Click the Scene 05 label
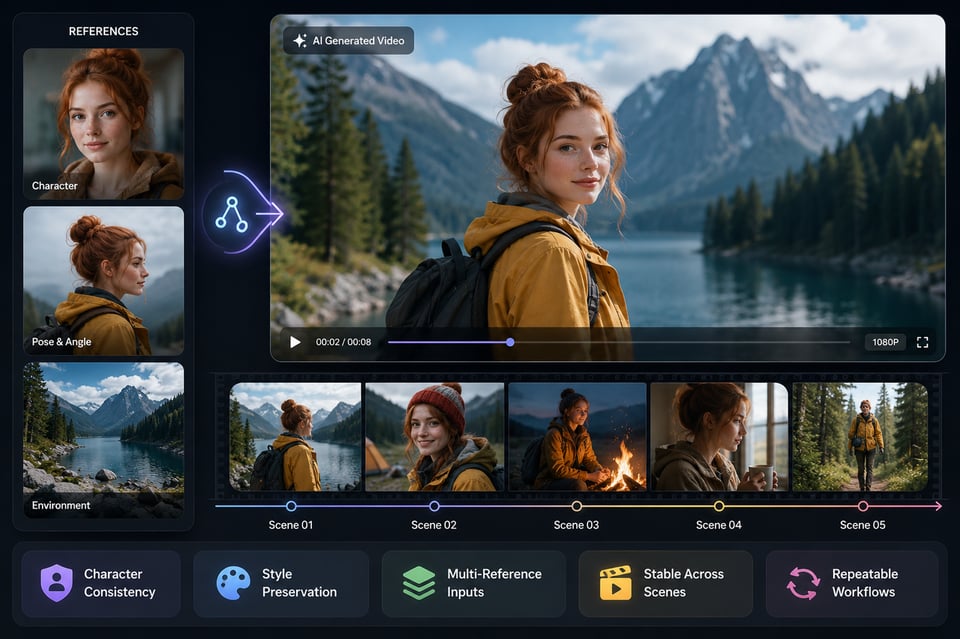Screen dimensions: 960x639 [x=863, y=525]
